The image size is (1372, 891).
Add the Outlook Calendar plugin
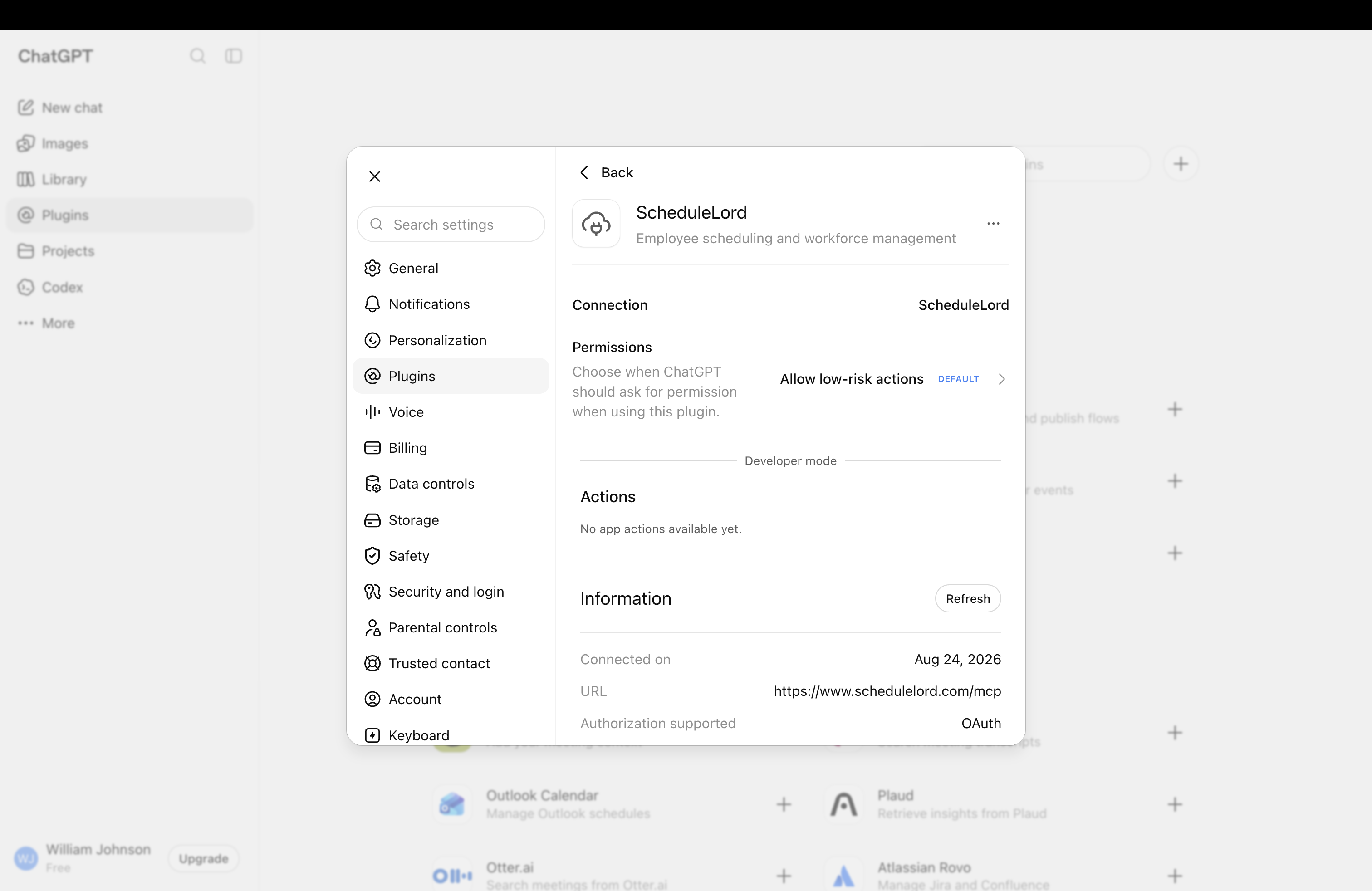coord(784,804)
